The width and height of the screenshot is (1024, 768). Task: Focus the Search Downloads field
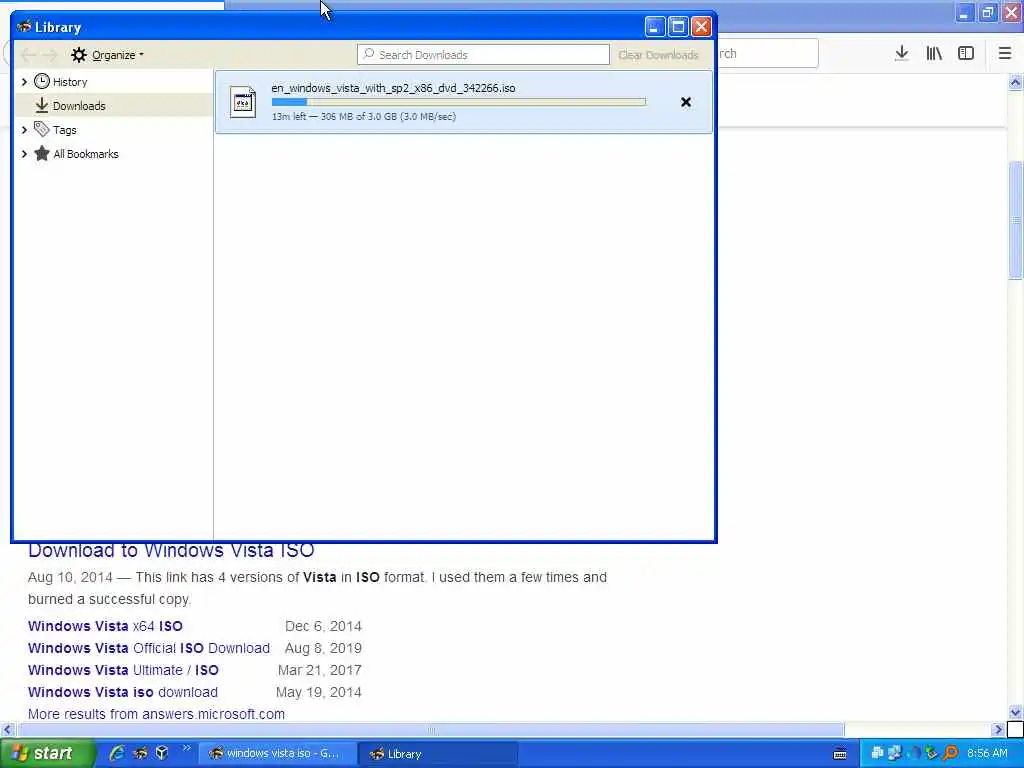coord(483,55)
